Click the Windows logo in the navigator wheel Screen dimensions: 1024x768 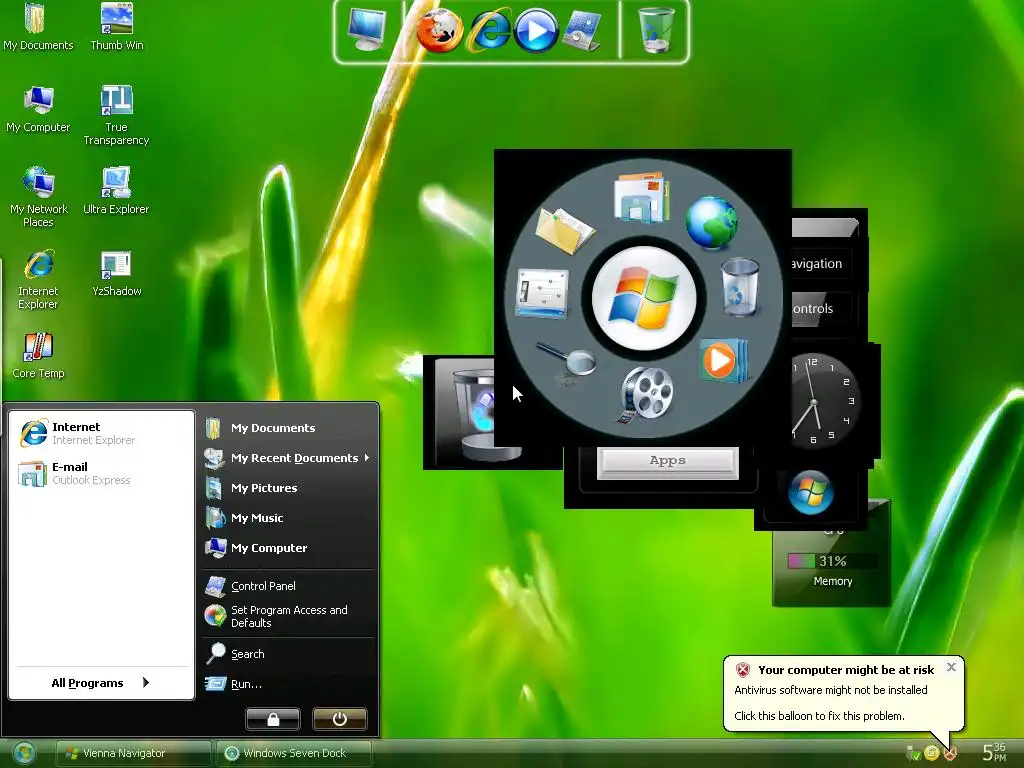click(x=644, y=298)
